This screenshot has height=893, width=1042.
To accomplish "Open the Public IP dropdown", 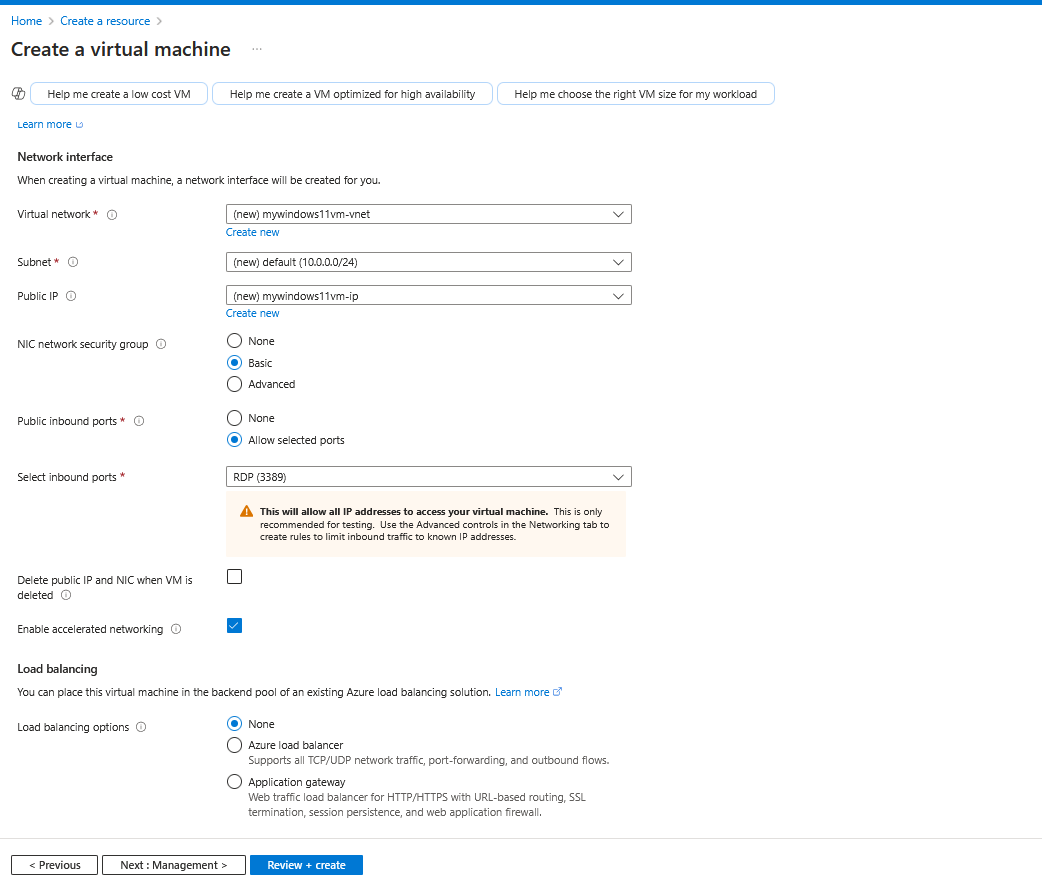I will click(429, 296).
